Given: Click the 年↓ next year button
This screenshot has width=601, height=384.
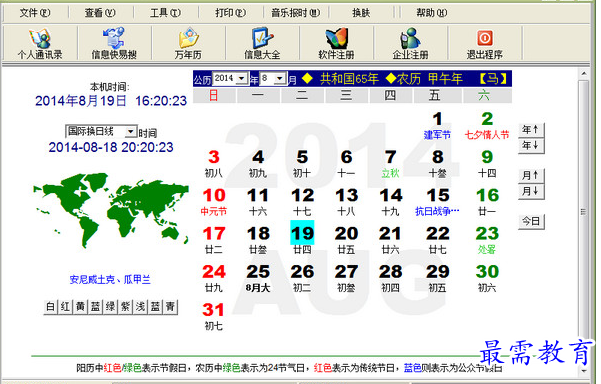Looking at the screenshot, I should (531, 146).
